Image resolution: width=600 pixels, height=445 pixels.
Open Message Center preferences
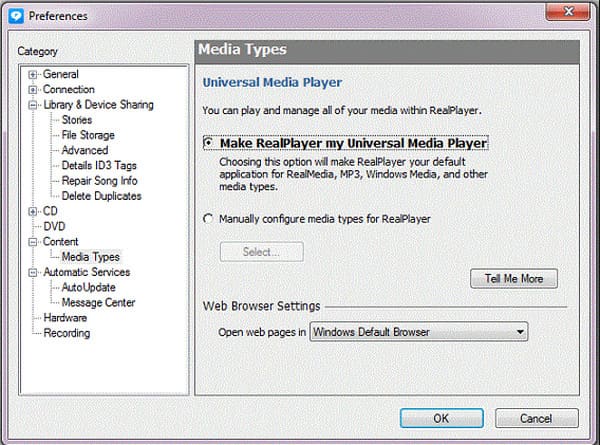98,303
